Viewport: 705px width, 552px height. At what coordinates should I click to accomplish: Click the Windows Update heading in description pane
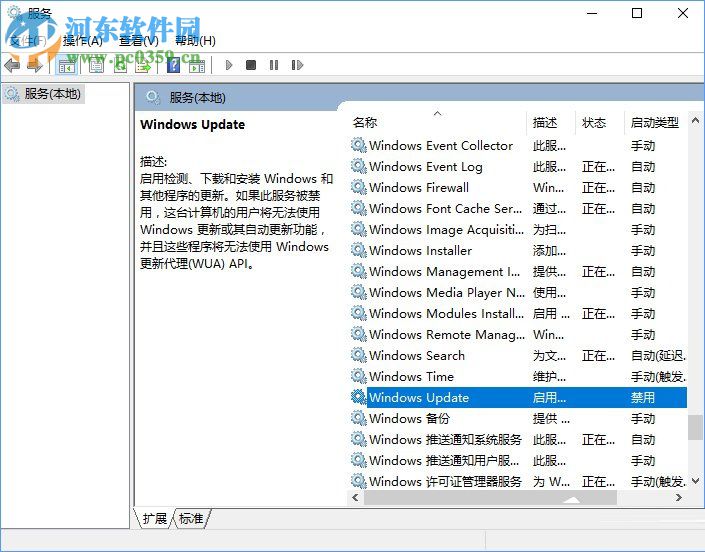click(x=192, y=125)
